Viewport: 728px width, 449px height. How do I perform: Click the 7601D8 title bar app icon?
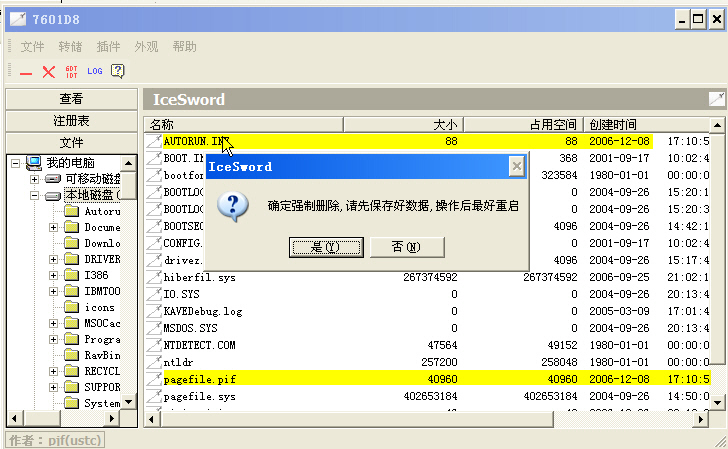tap(18, 19)
